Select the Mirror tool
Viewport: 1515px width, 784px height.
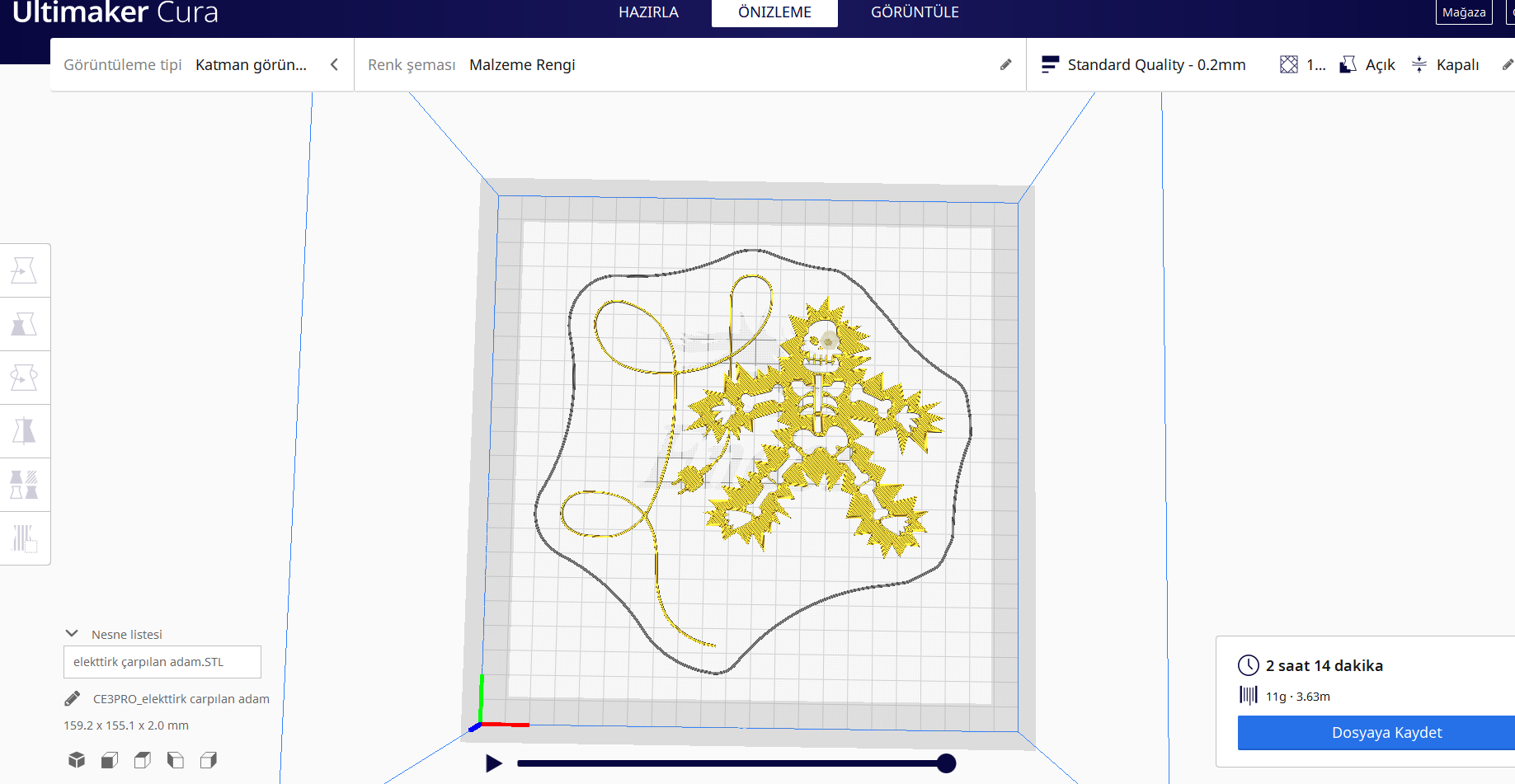(25, 430)
